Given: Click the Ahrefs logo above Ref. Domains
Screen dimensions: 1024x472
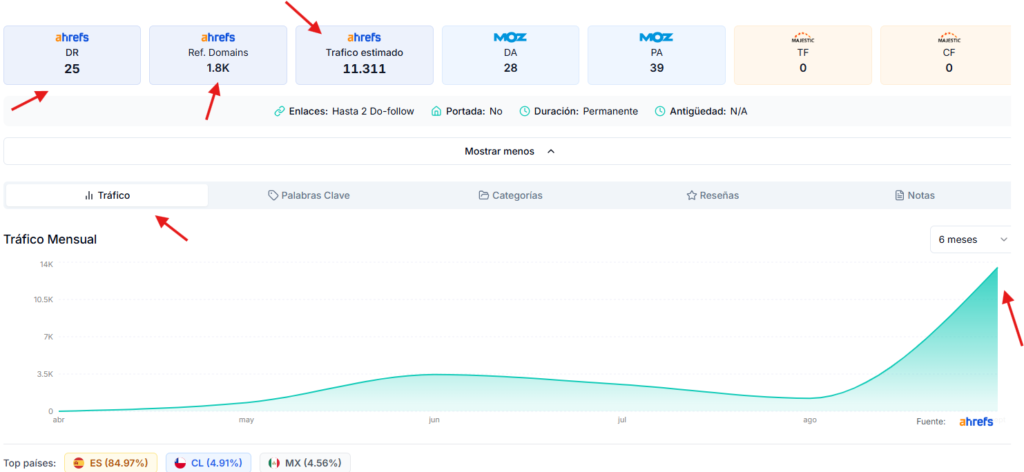Looking at the screenshot, I should click(x=218, y=38).
